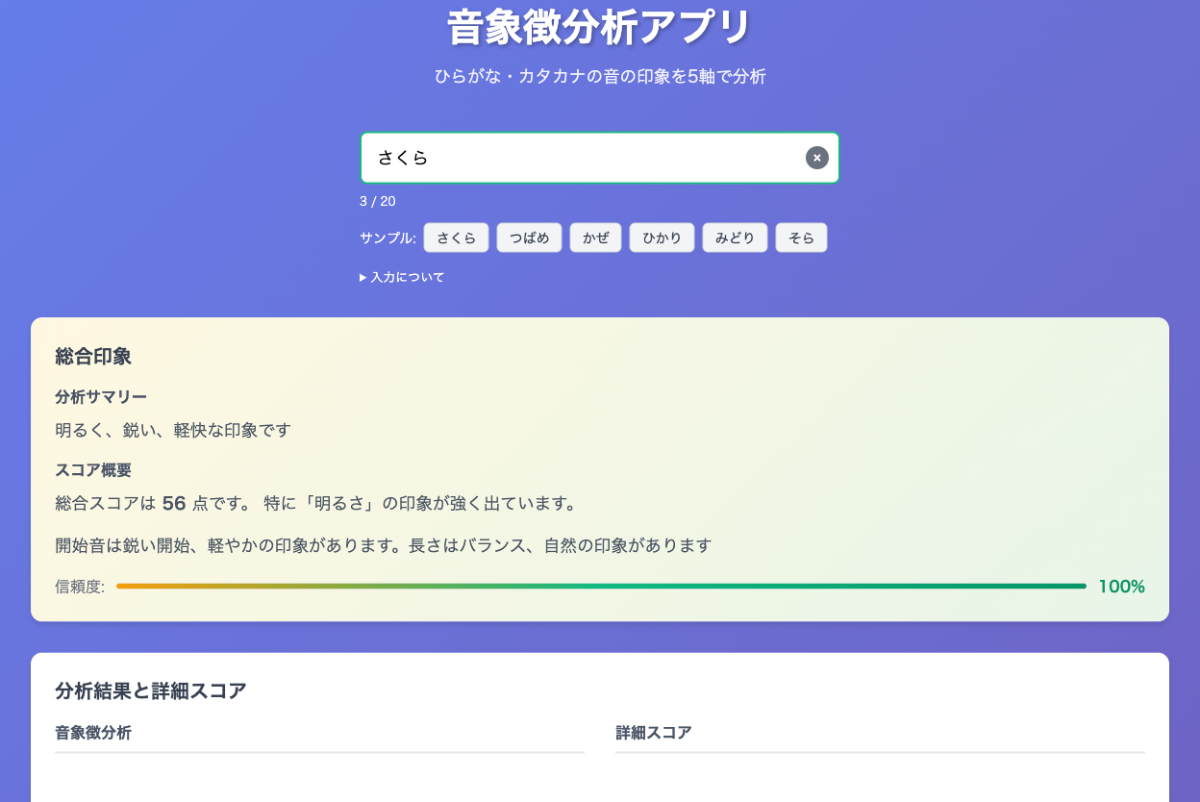Click the さくら text input field
This screenshot has height=802, width=1200.
point(580,158)
